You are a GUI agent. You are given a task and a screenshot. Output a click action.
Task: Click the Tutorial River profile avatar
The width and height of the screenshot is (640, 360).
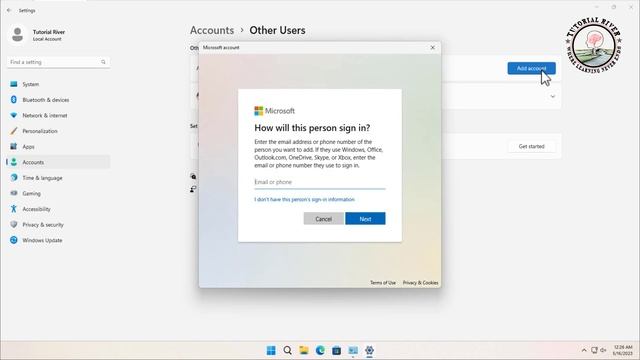[17, 35]
